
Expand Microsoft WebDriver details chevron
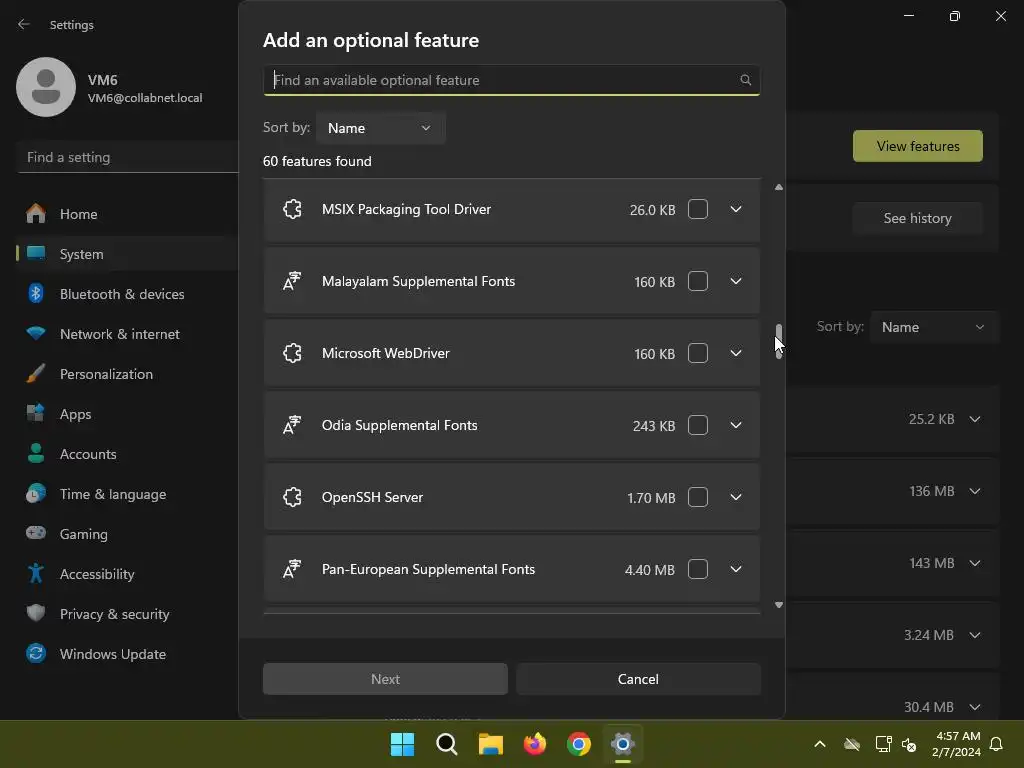(x=735, y=353)
